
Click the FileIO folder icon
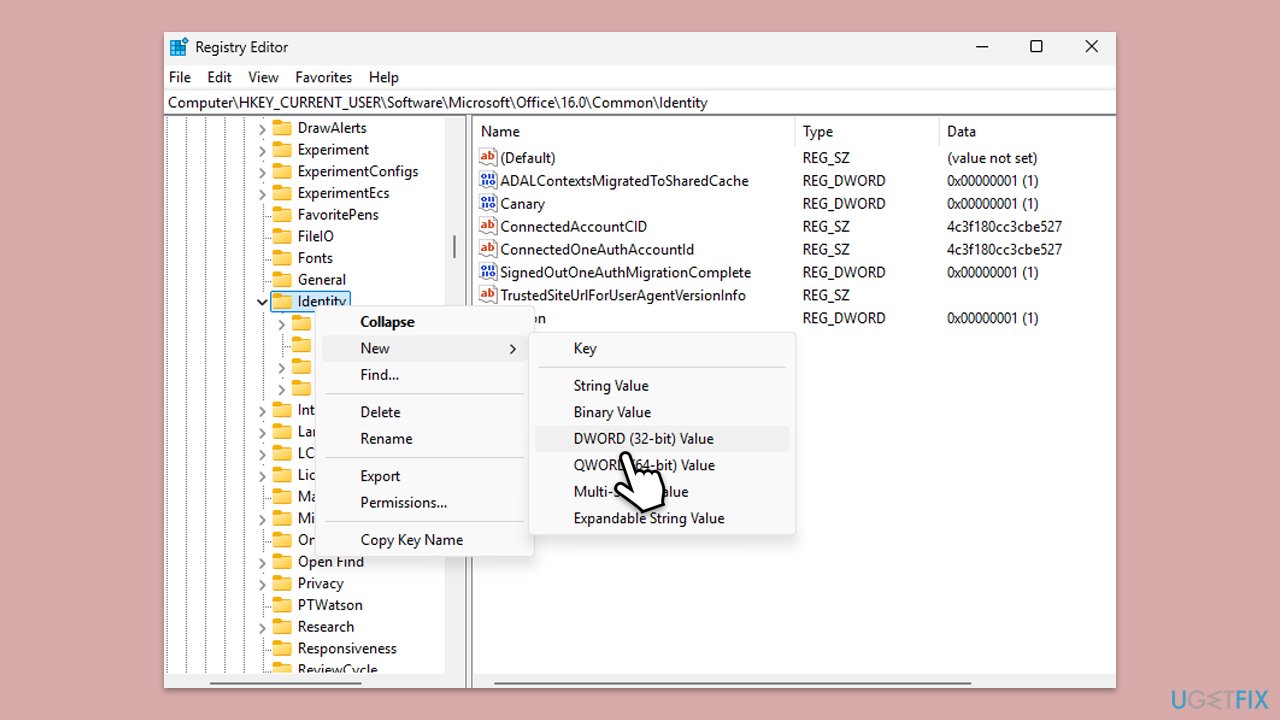tap(282, 236)
